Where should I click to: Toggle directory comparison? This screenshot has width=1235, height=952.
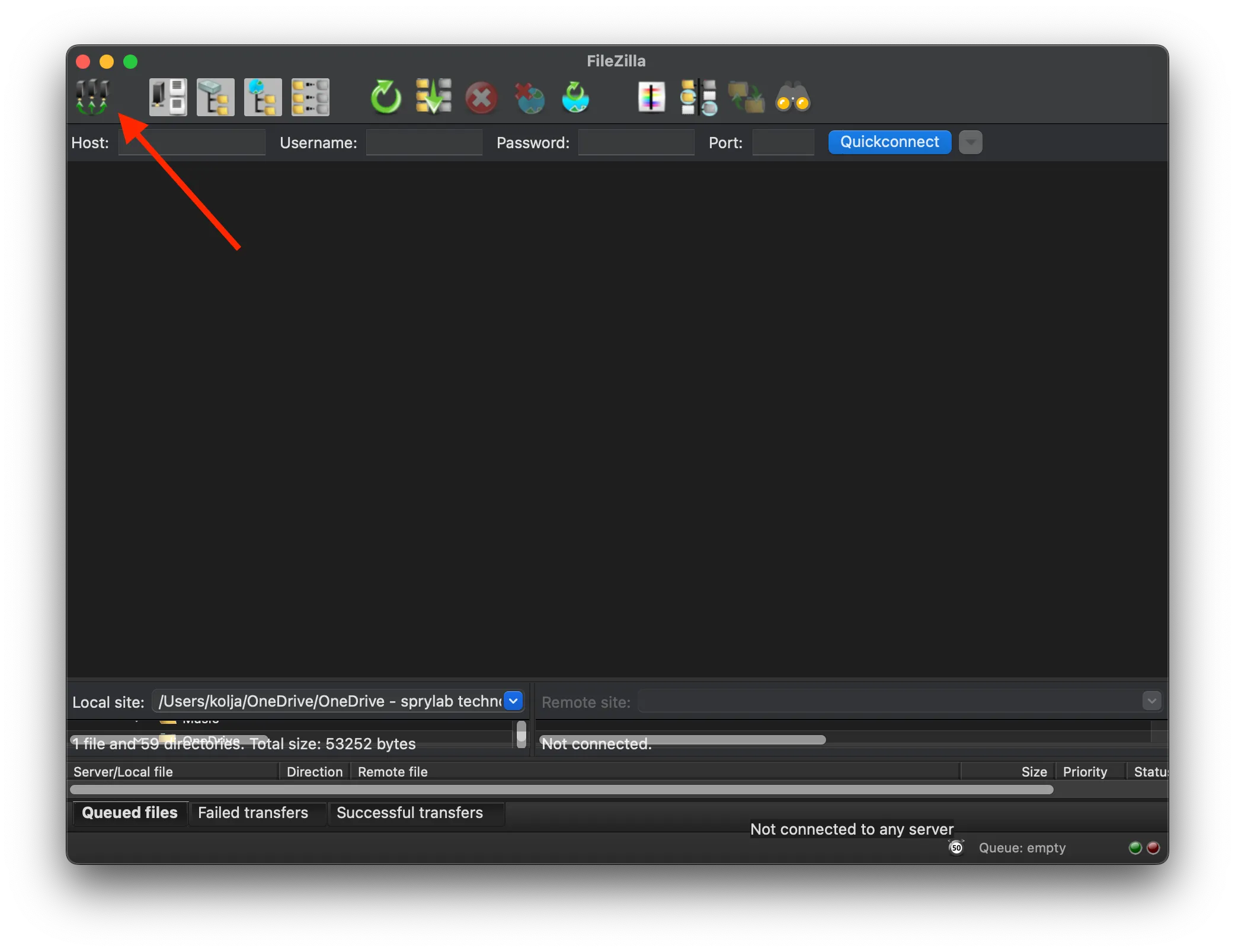pos(699,97)
